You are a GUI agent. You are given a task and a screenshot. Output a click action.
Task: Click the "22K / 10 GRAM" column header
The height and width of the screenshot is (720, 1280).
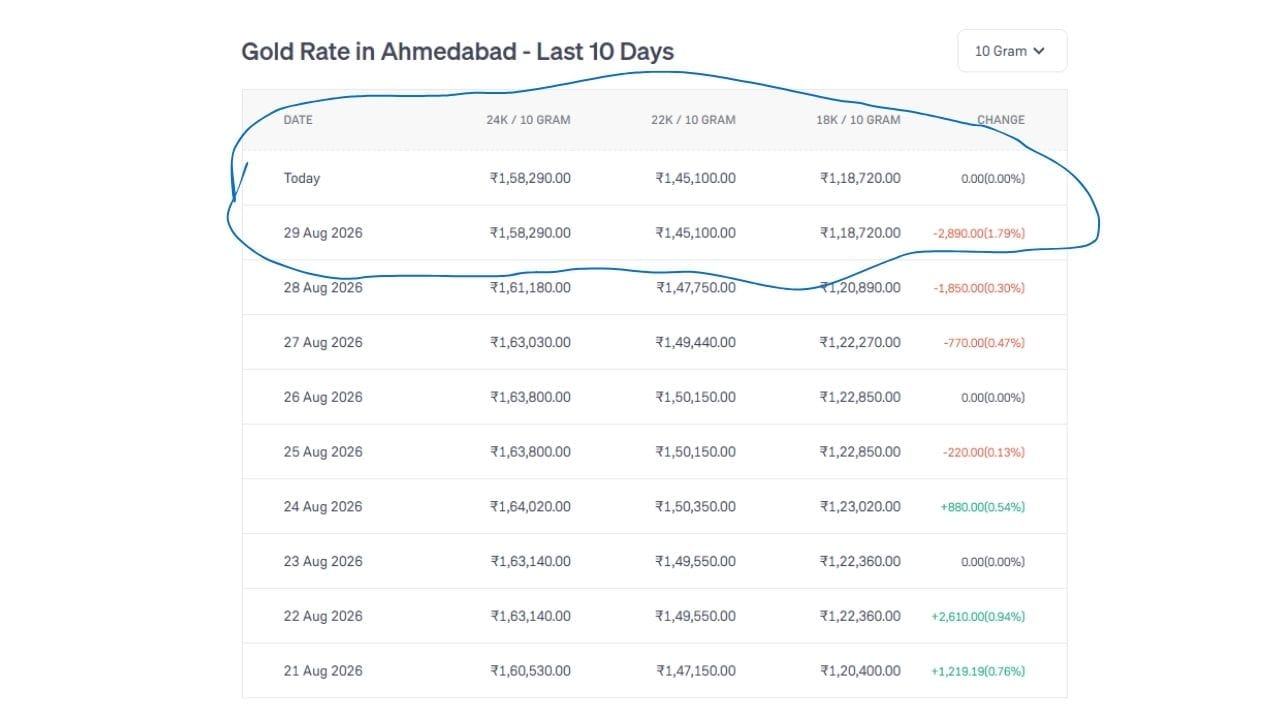click(693, 120)
